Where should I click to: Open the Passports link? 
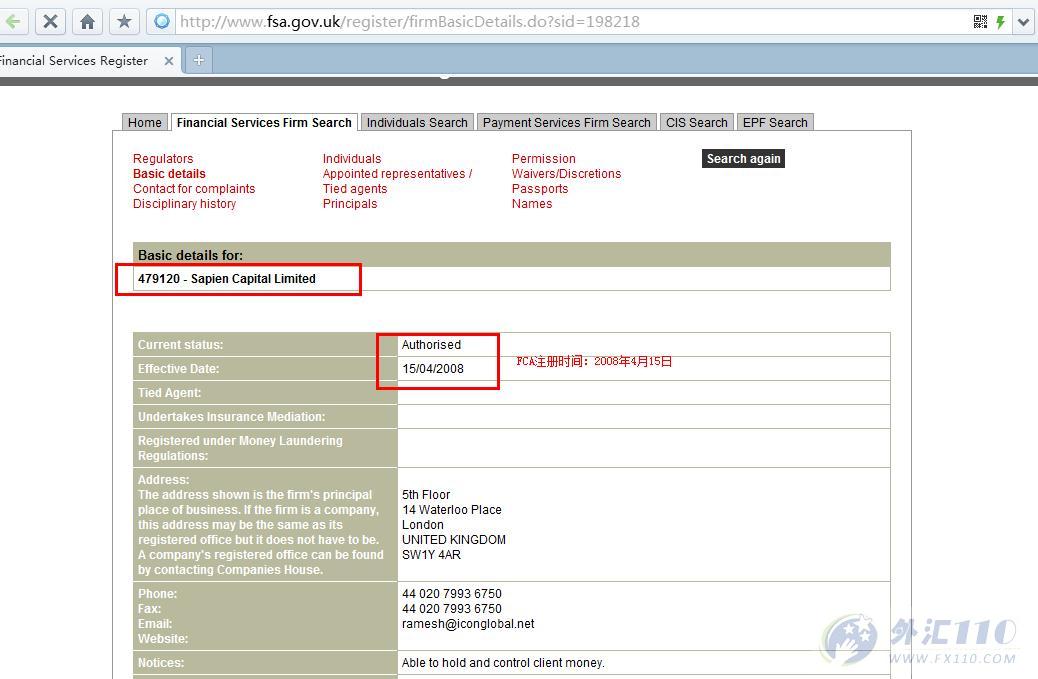coord(540,189)
